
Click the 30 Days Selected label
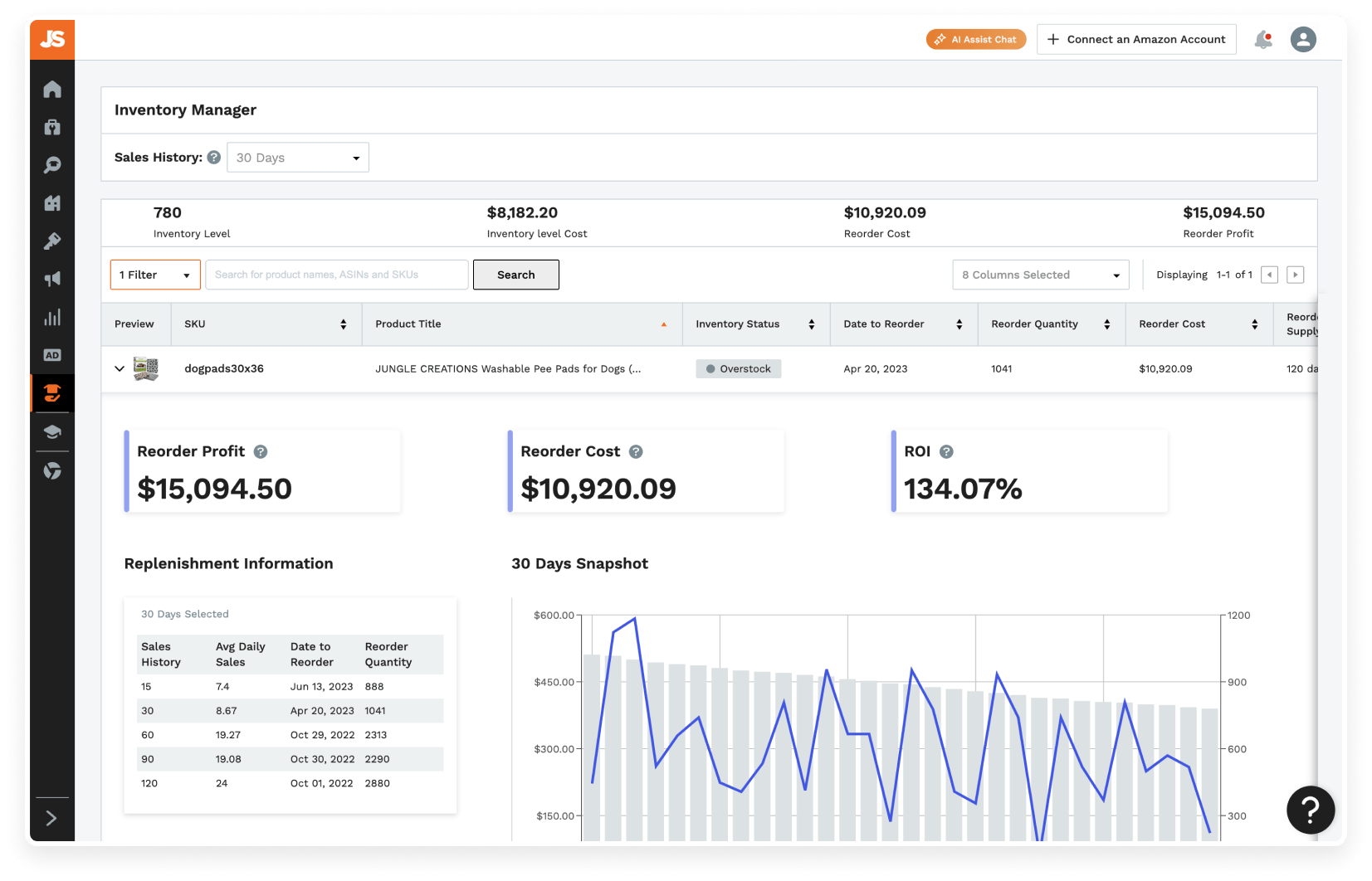[185, 614]
